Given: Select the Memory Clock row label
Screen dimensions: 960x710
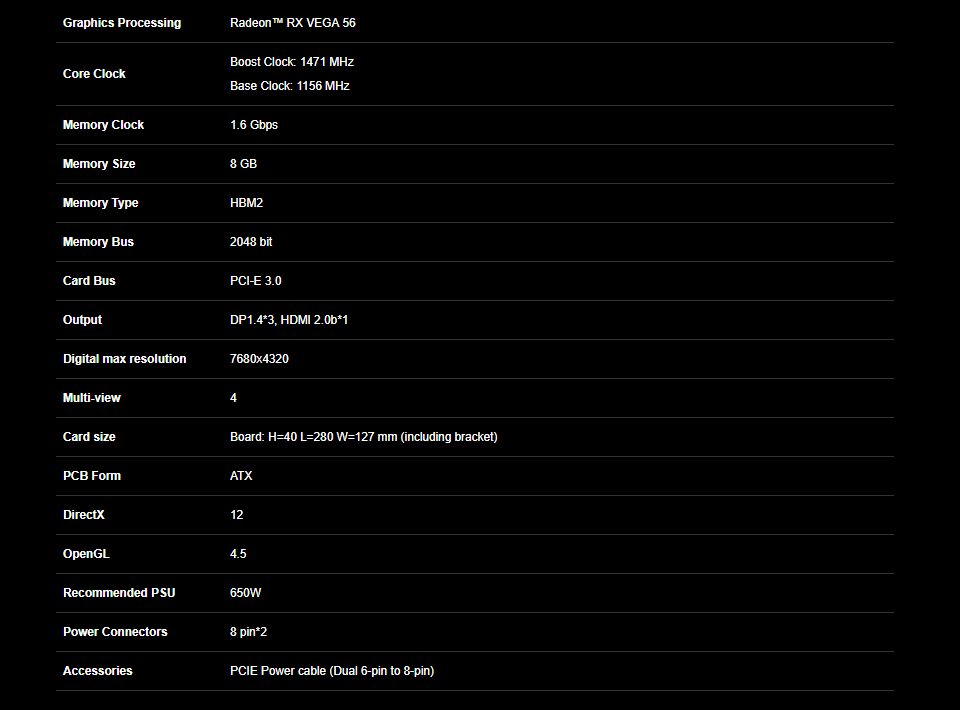Looking at the screenshot, I should [103, 125].
